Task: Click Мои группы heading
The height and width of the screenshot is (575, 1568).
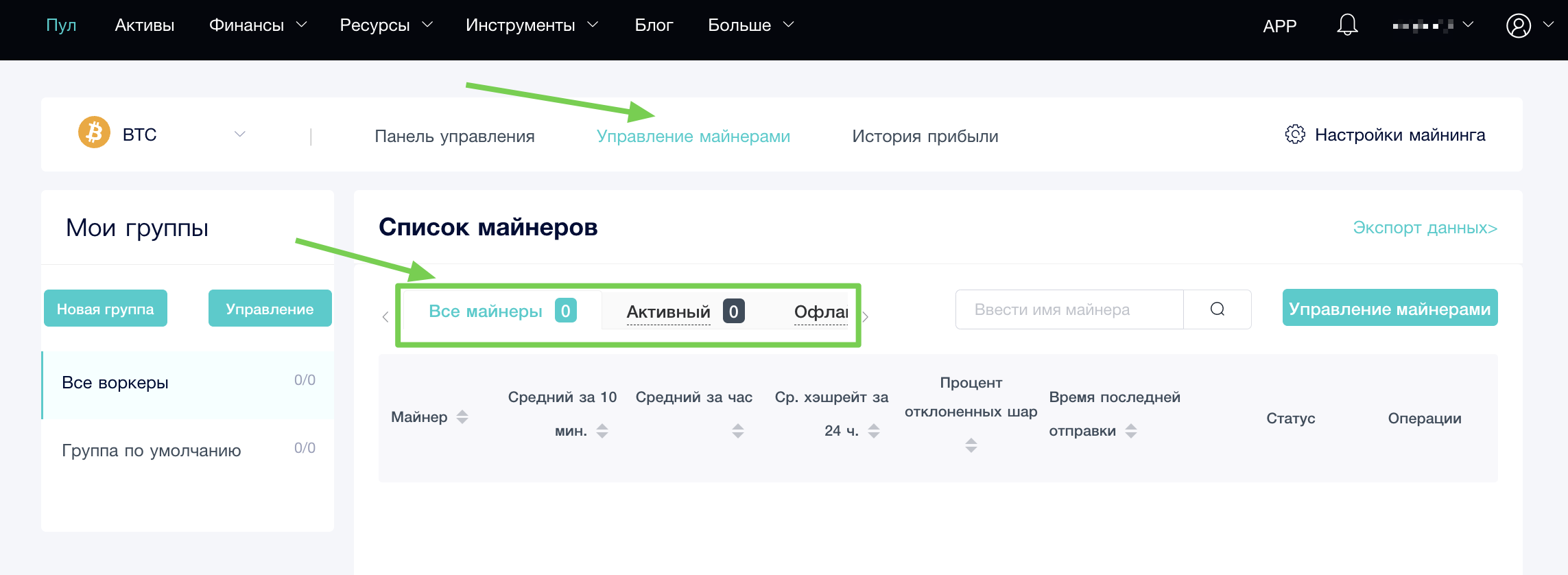Action: [x=137, y=227]
